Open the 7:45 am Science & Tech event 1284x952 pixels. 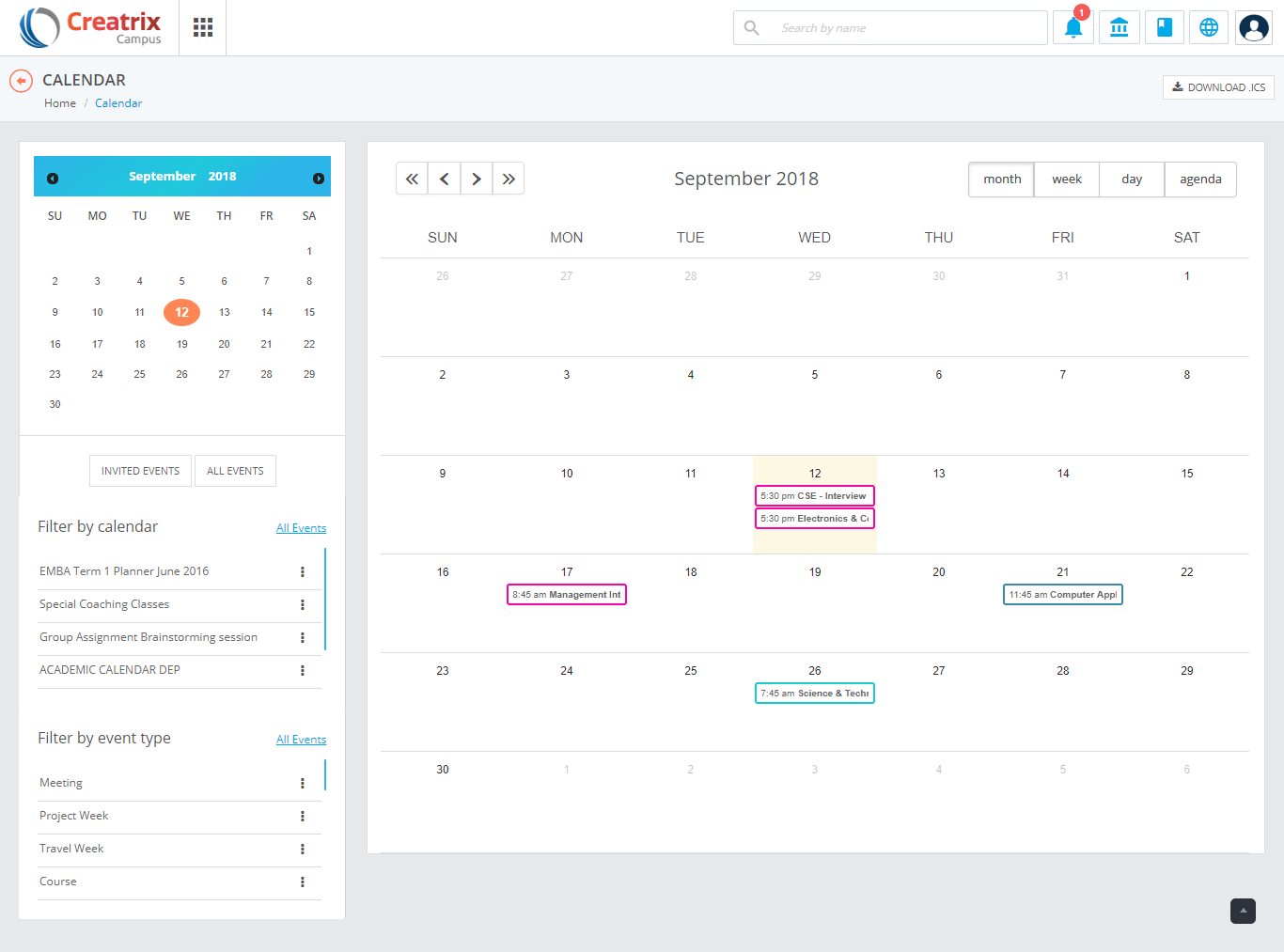point(815,693)
